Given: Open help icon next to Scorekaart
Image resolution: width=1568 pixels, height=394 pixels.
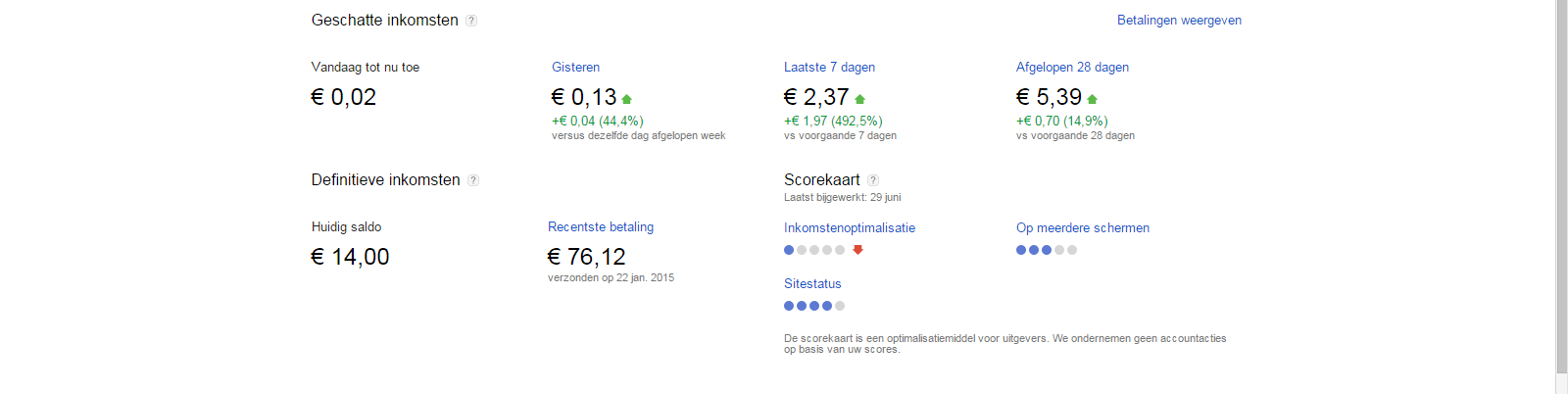Looking at the screenshot, I should 873,180.
